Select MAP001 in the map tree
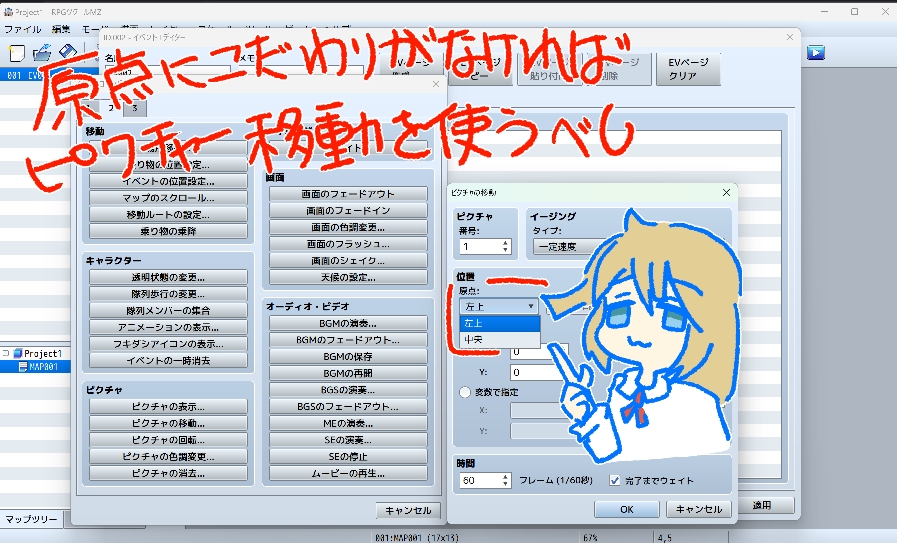The image size is (897, 543). [43, 366]
